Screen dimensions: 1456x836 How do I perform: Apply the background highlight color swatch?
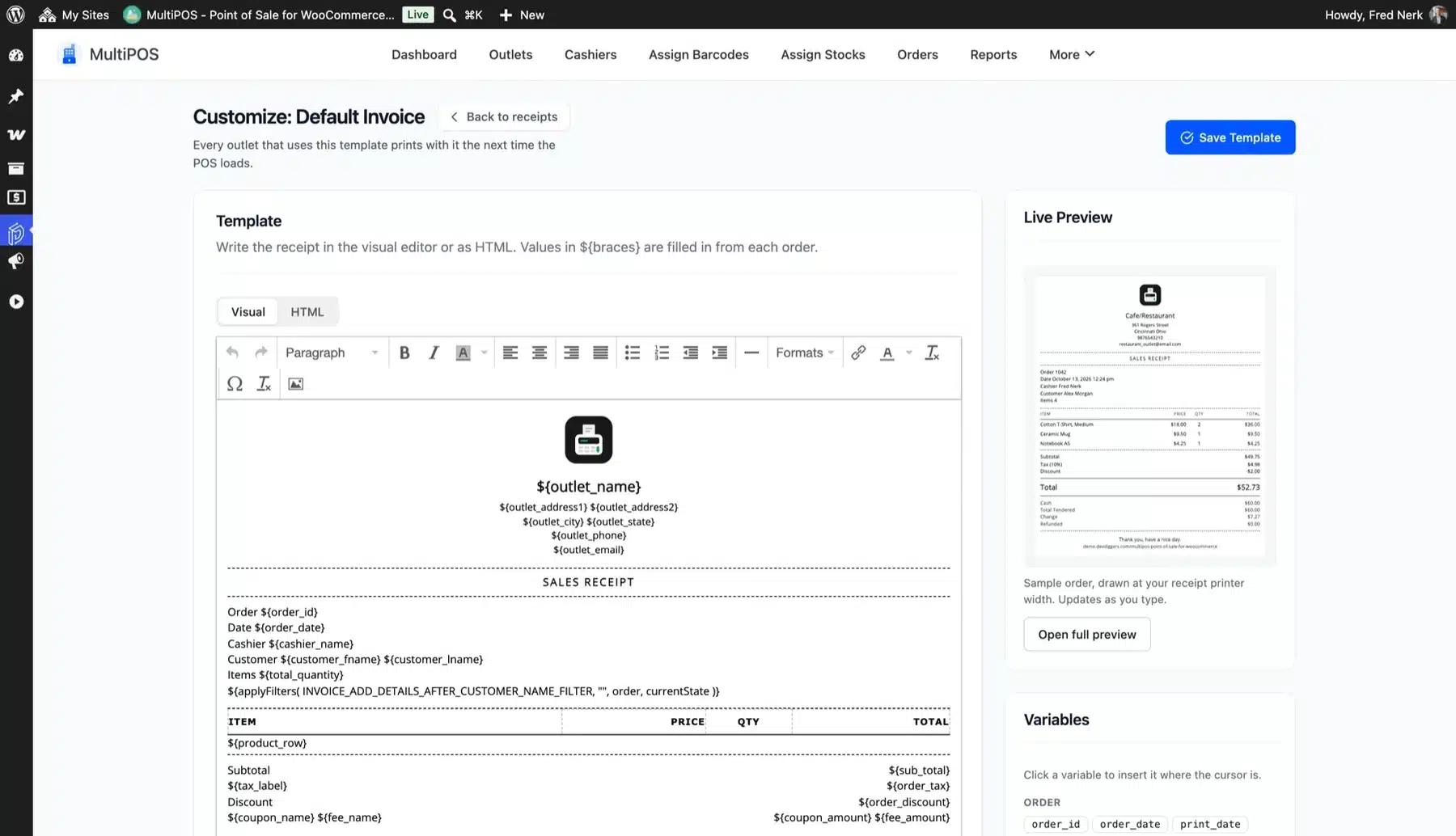click(x=463, y=353)
